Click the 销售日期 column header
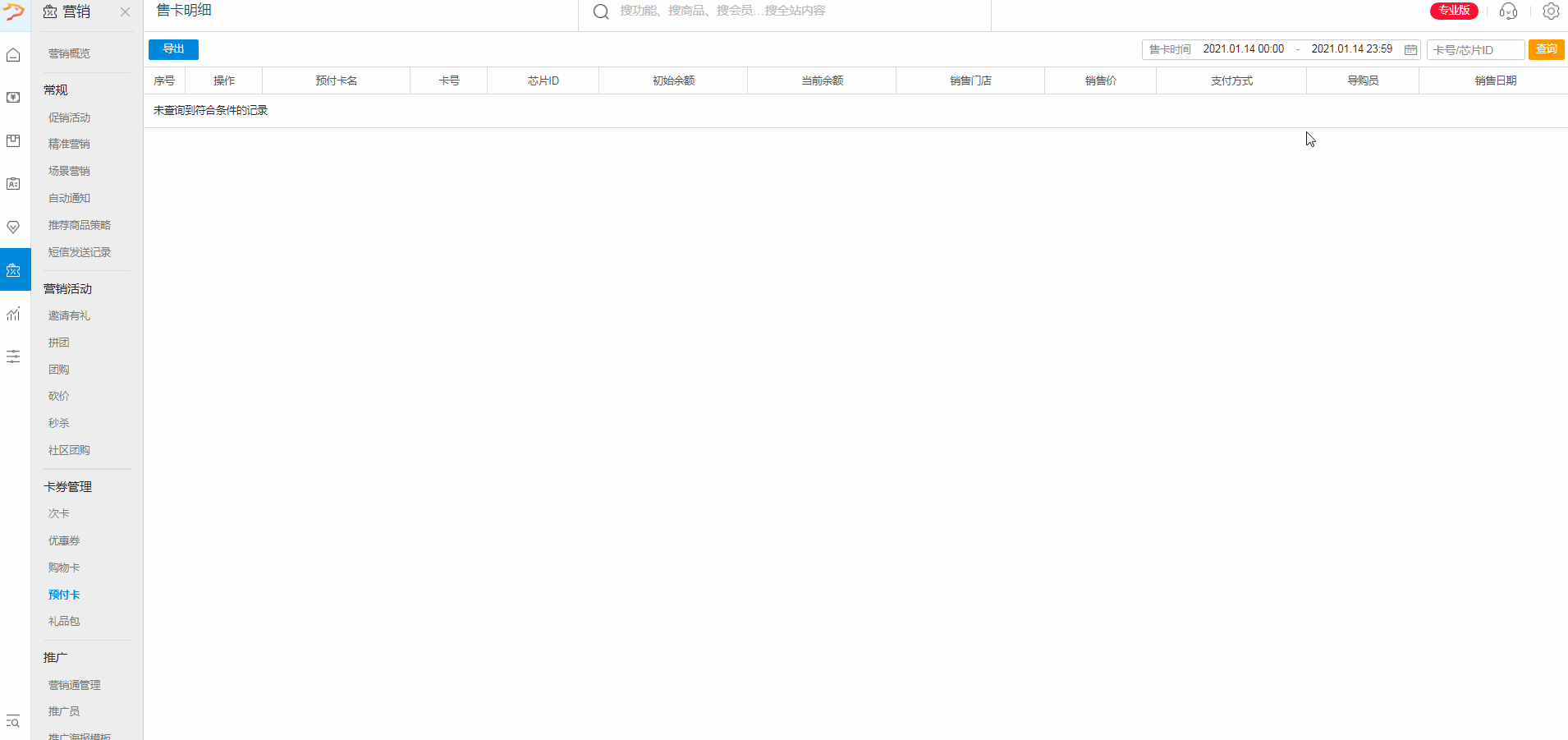Viewport: 1568px width, 740px height. click(x=1495, y=80)
